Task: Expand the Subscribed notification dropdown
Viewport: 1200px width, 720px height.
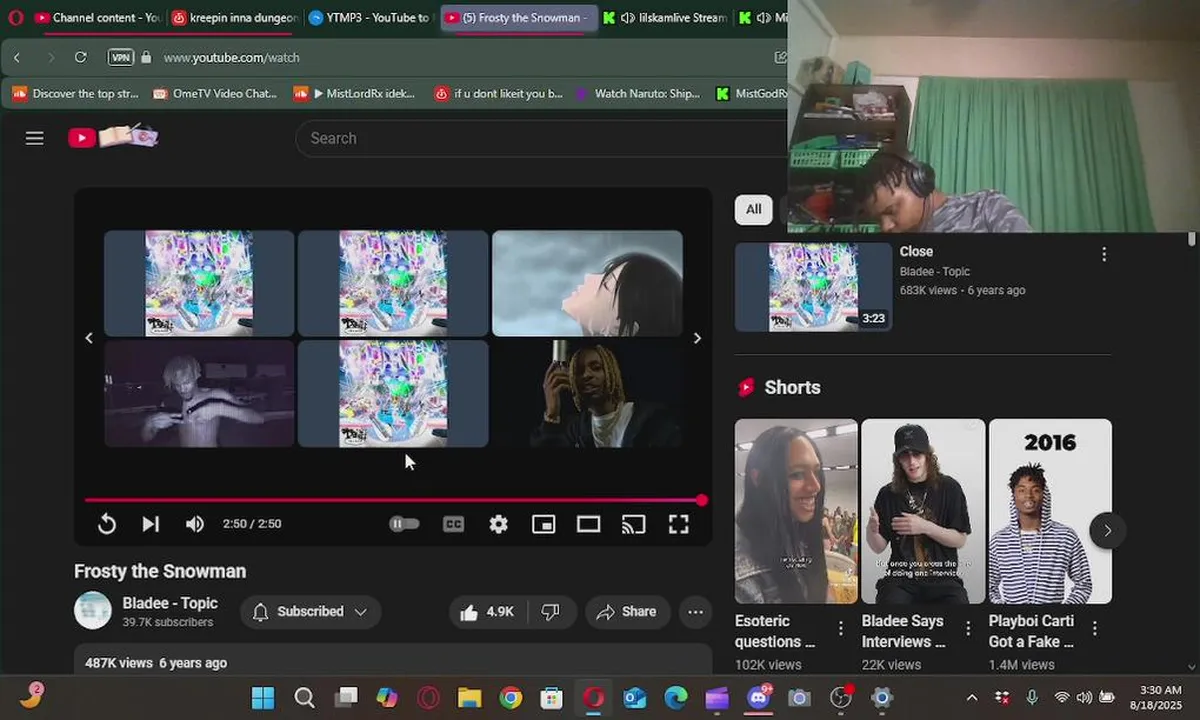Action: pyautogui.click(x=310, y=612)
